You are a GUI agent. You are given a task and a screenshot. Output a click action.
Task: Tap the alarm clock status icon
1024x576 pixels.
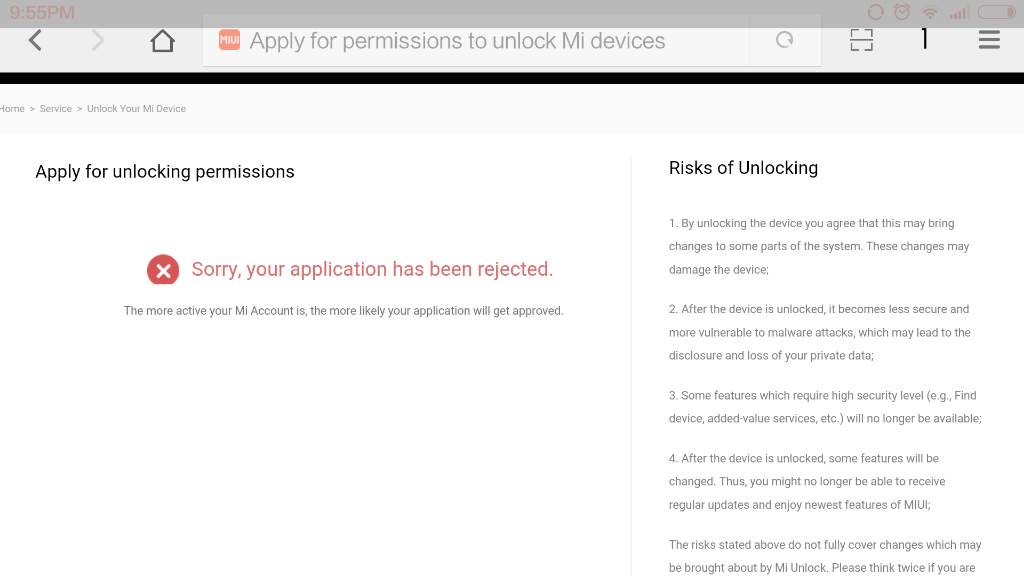[902, 12]
